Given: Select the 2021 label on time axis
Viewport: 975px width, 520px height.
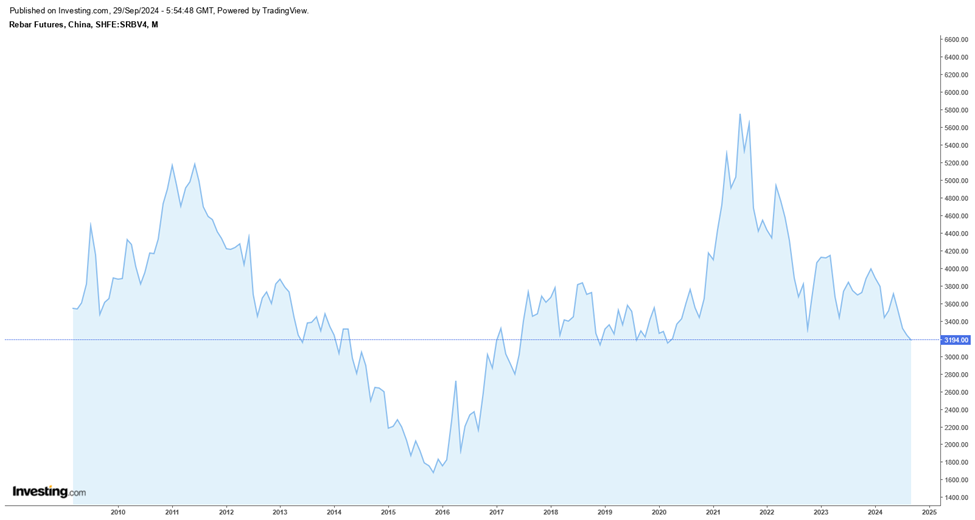Looking at the screenshot, I should (x=713, y=512).
